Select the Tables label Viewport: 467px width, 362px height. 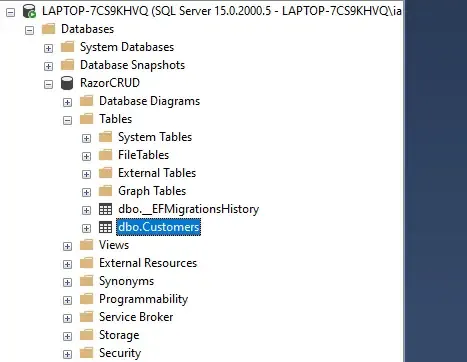(116, 119)
